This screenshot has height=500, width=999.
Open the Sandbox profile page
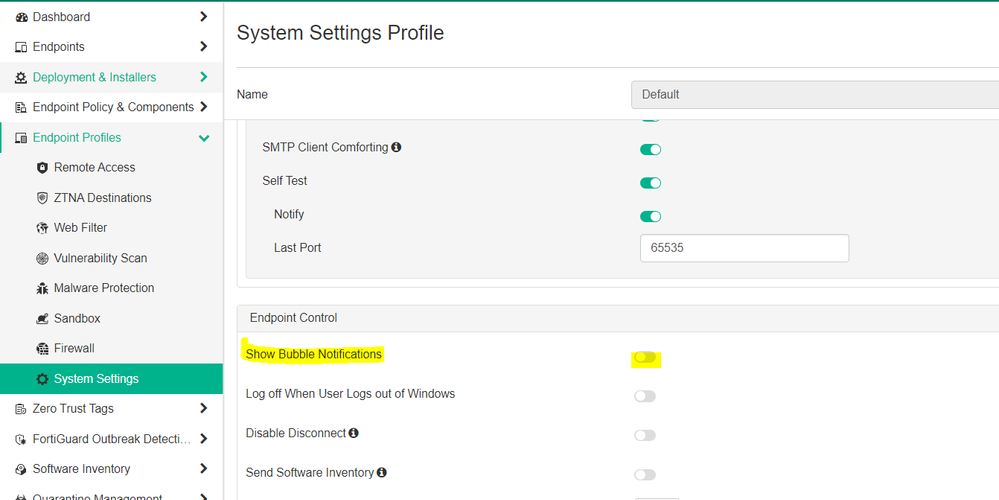[x=77, y=319]
